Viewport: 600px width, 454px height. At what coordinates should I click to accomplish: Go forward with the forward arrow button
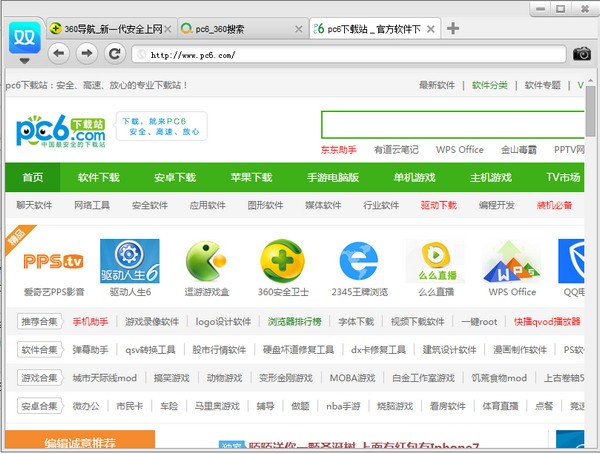pos(87,53)
